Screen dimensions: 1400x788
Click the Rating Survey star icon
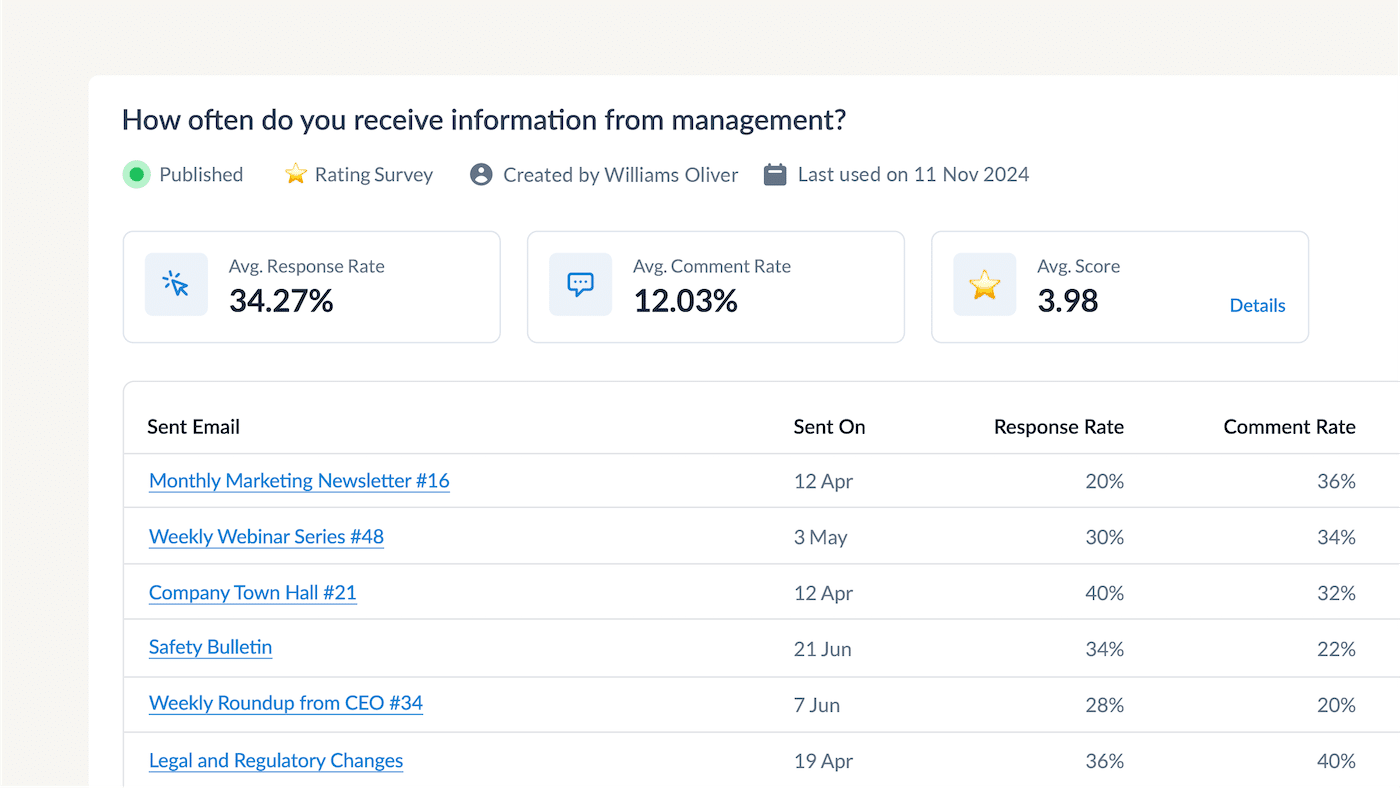(x=295, y=175)
